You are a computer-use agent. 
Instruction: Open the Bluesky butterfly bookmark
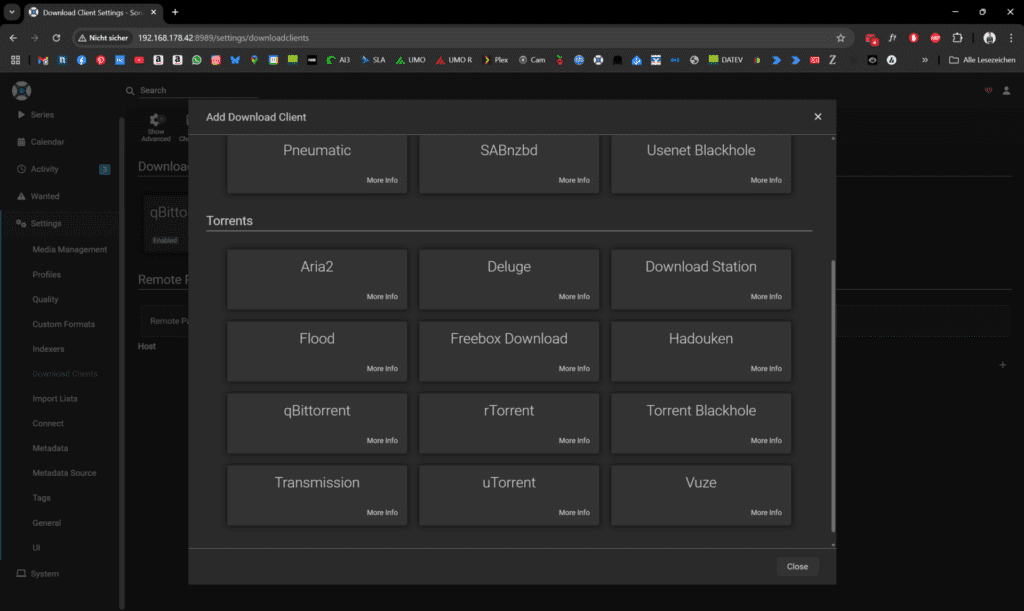(x=235, y=60)
